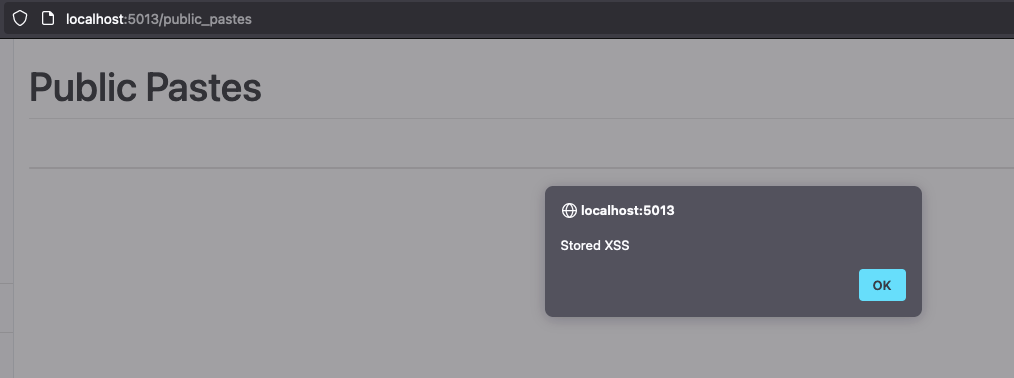Click the 'Stored XSS' alert message
This screenshot has width=1014, height=378.
click(x=595, y=246)
